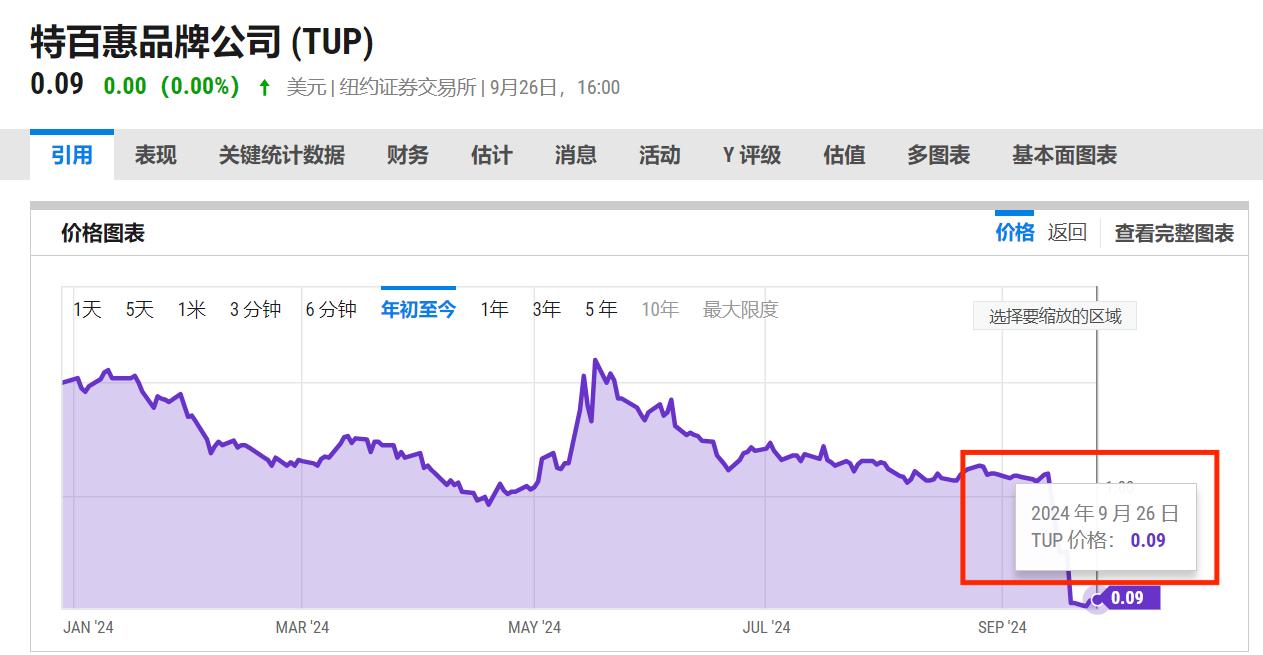The width and height of the screenshot is (1263, 655).
Task: Open the 表现 tab
Action: 156,155
